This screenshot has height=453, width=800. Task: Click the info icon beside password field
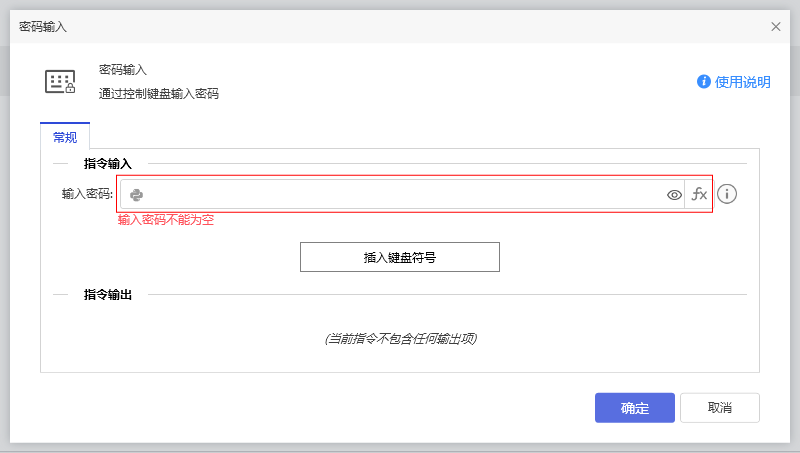click(727, 194)
